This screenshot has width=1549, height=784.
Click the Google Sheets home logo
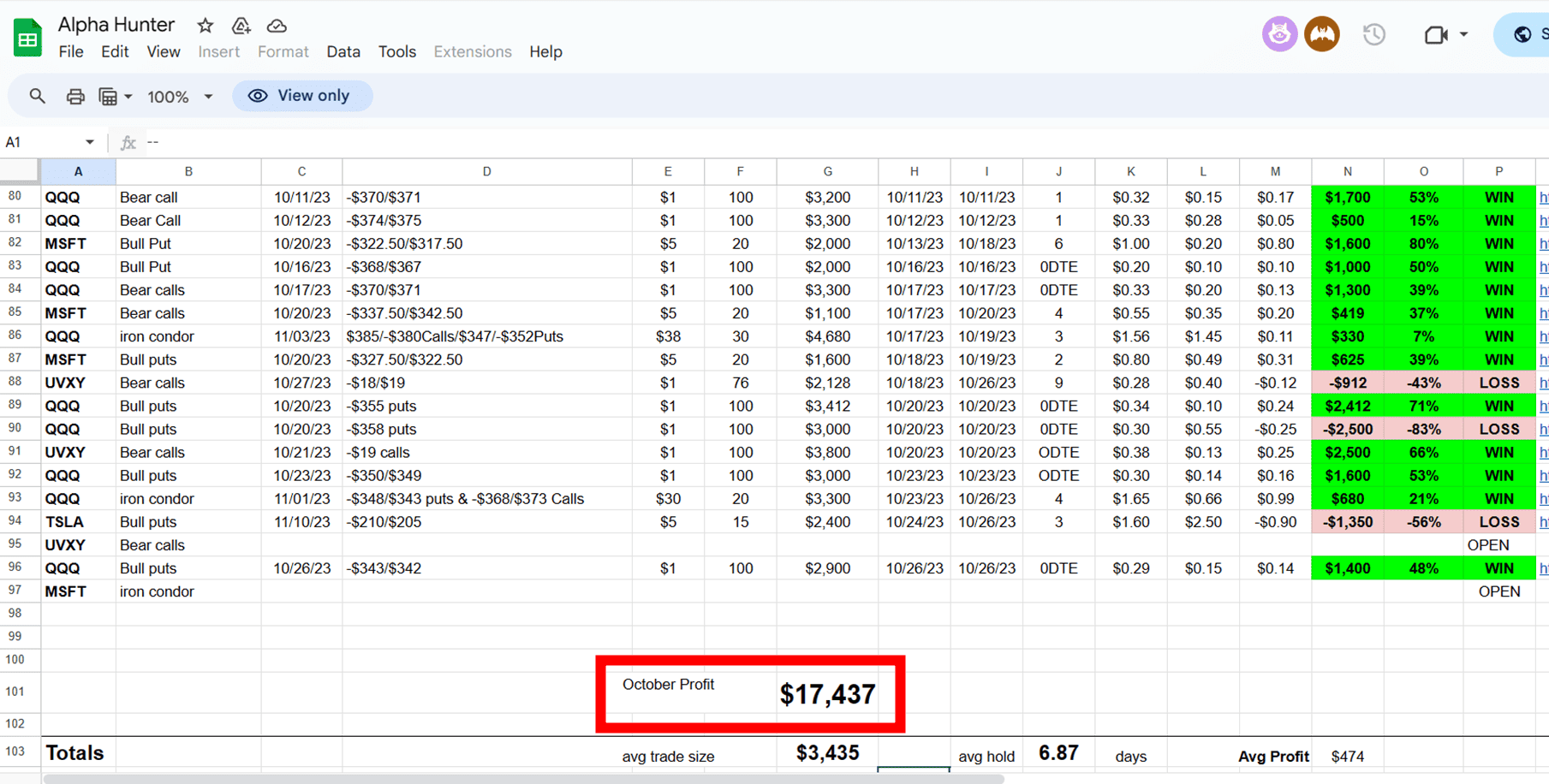click(27, 38)
